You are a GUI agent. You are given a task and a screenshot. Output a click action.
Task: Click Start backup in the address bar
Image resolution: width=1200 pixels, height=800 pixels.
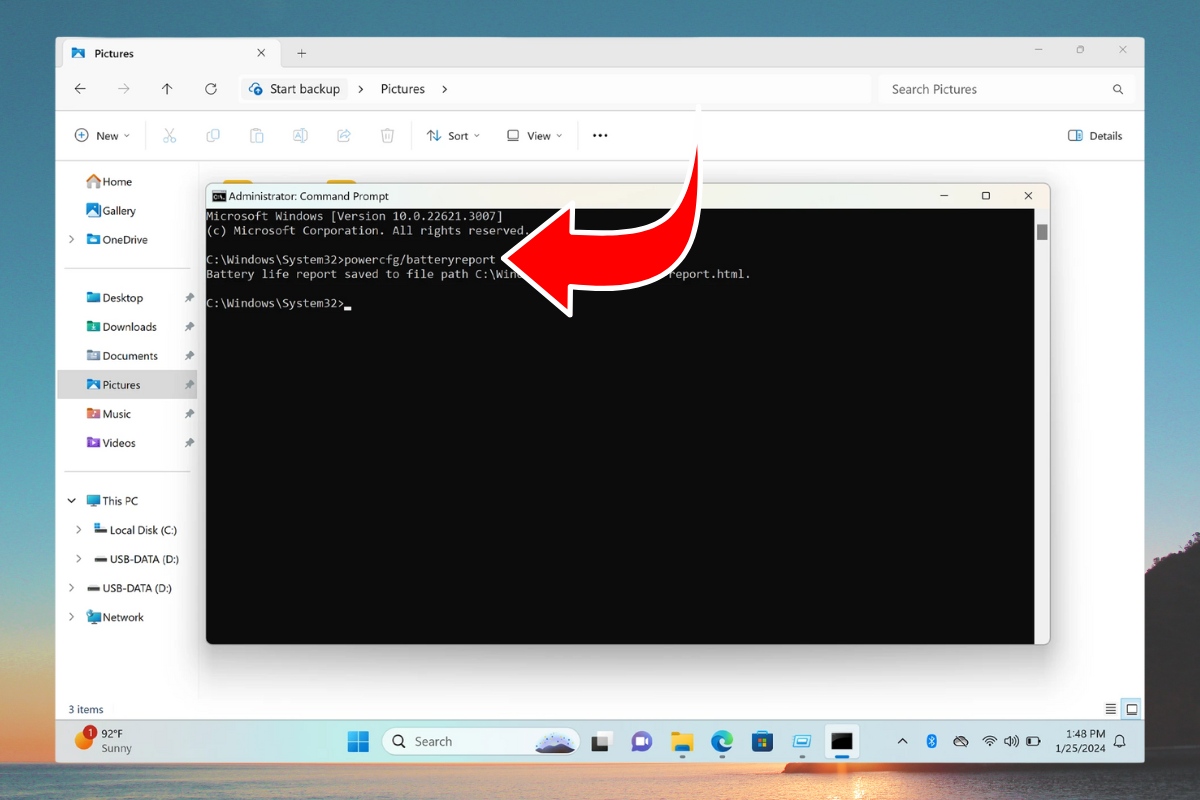pyautogui.click(x=294, y=89)
